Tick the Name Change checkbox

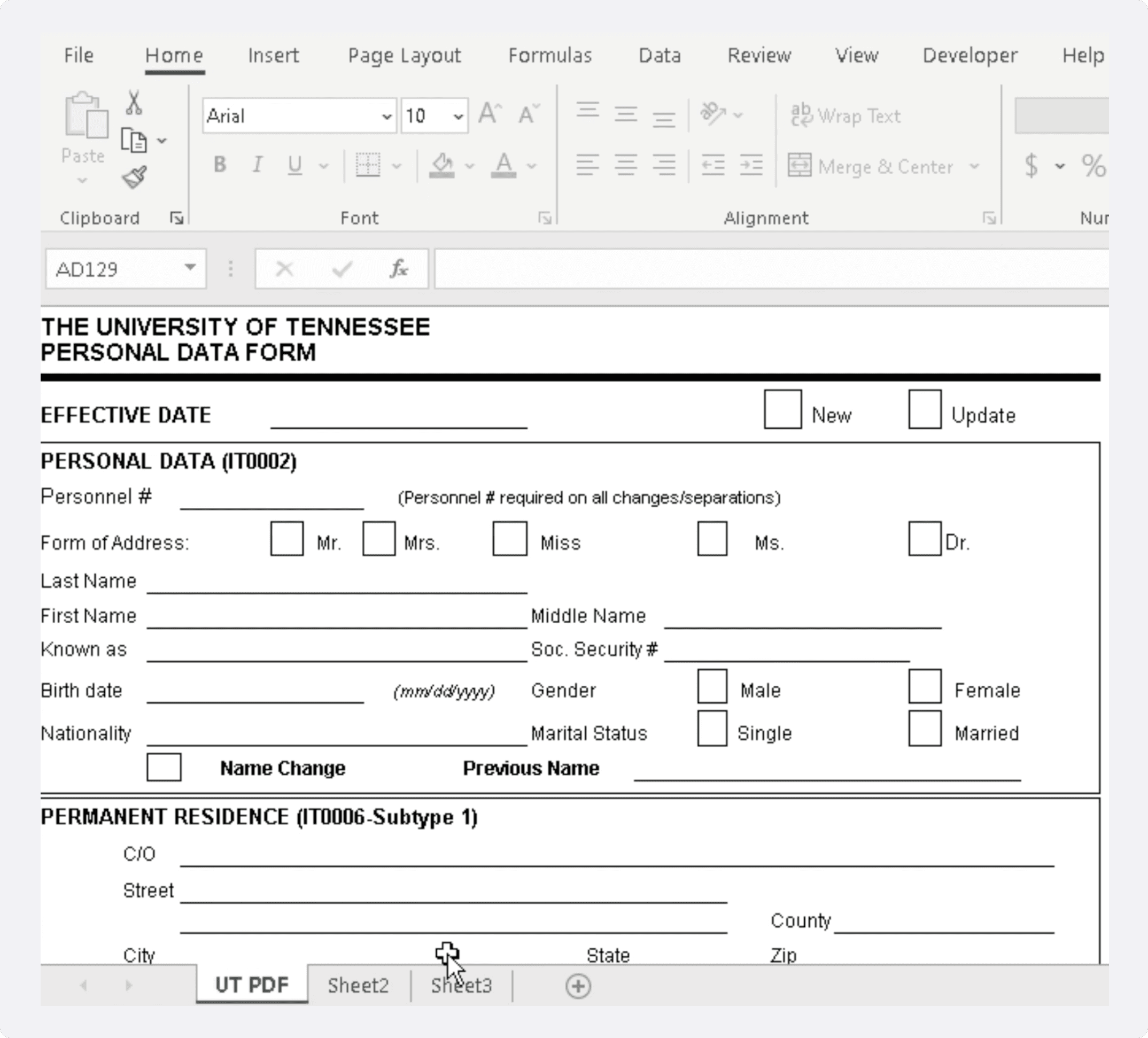click(164, 767)
